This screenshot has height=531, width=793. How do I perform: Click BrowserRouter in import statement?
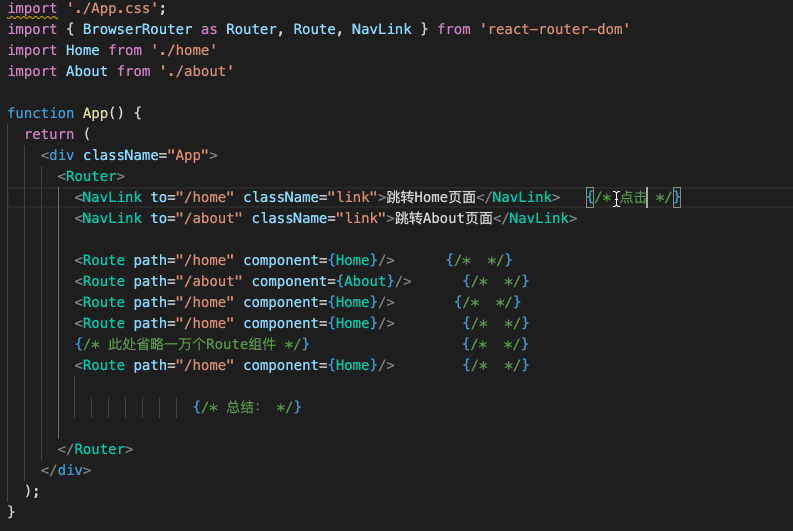point(138,29)
